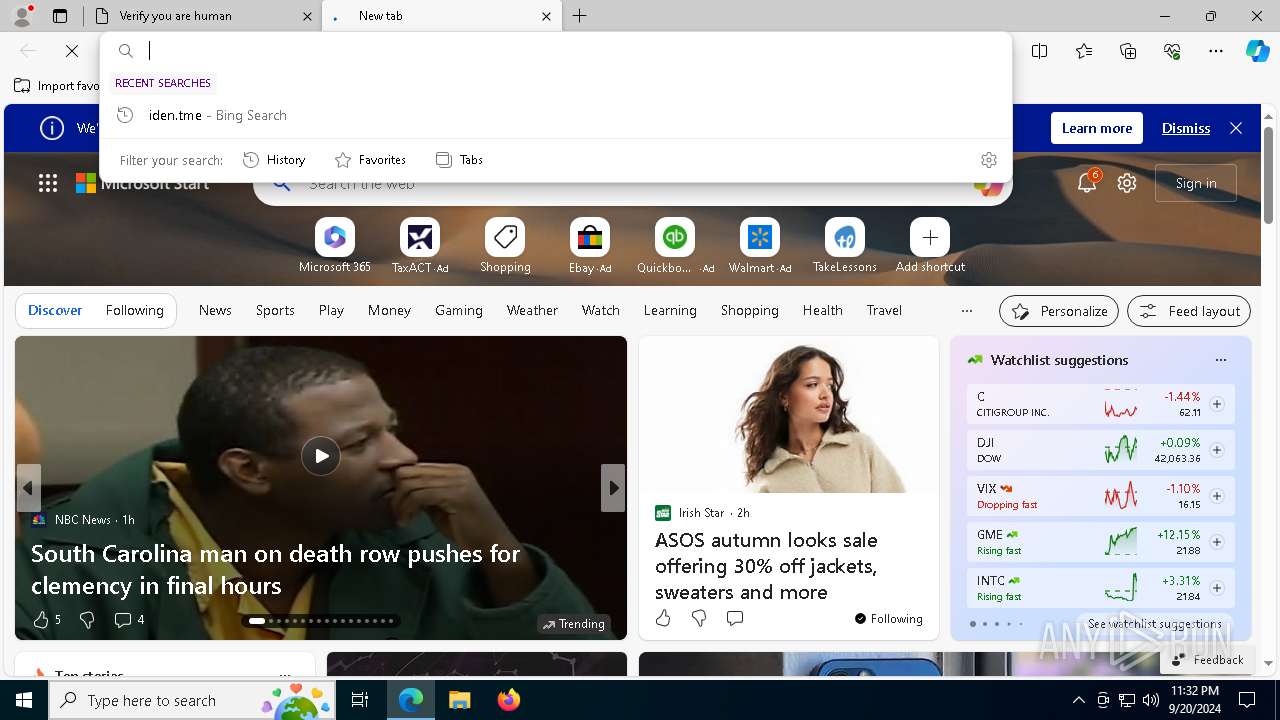Add DJI Dow to watchlist
Viewport: 1280px width, 720px height.
click(x=1217, y=450)
